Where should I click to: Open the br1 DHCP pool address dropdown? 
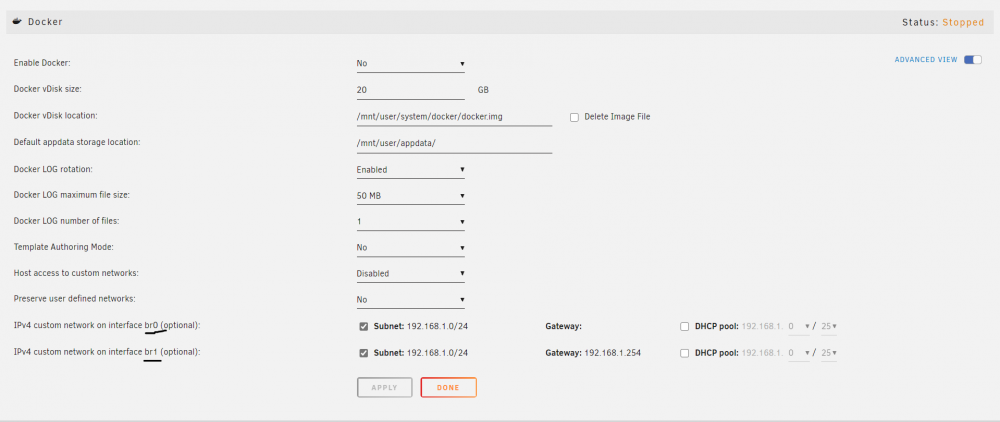tap(798, 353)
